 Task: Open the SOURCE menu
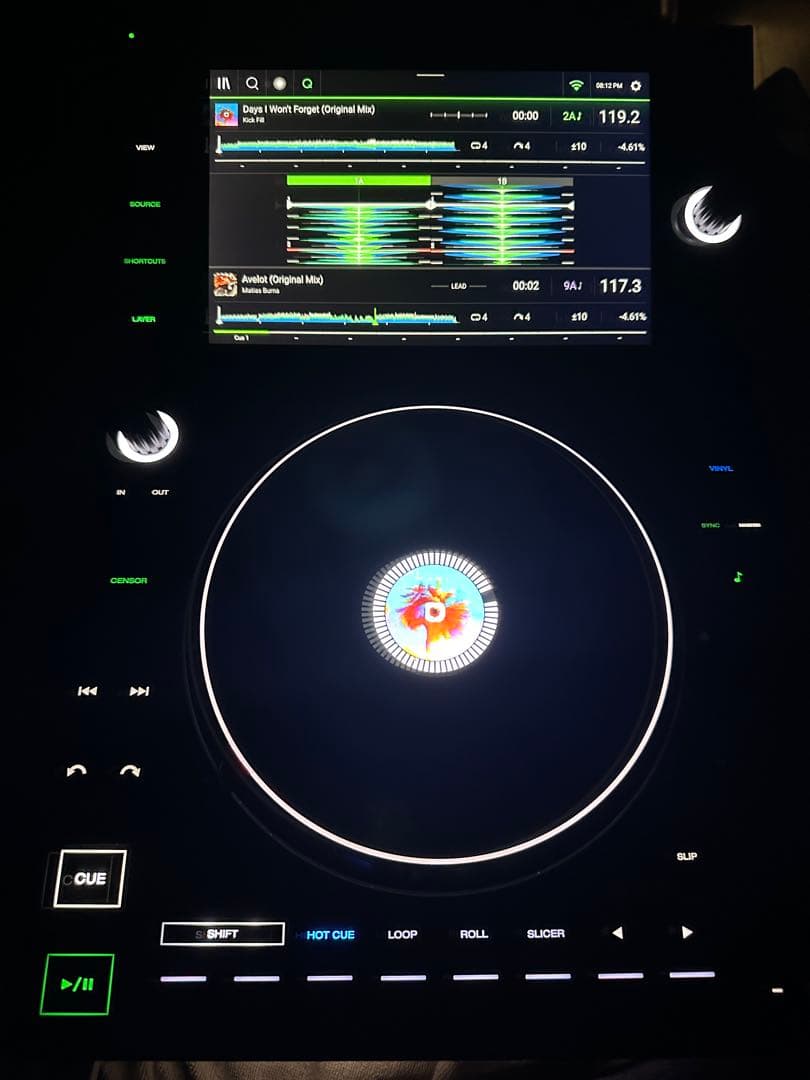[145, 204]
